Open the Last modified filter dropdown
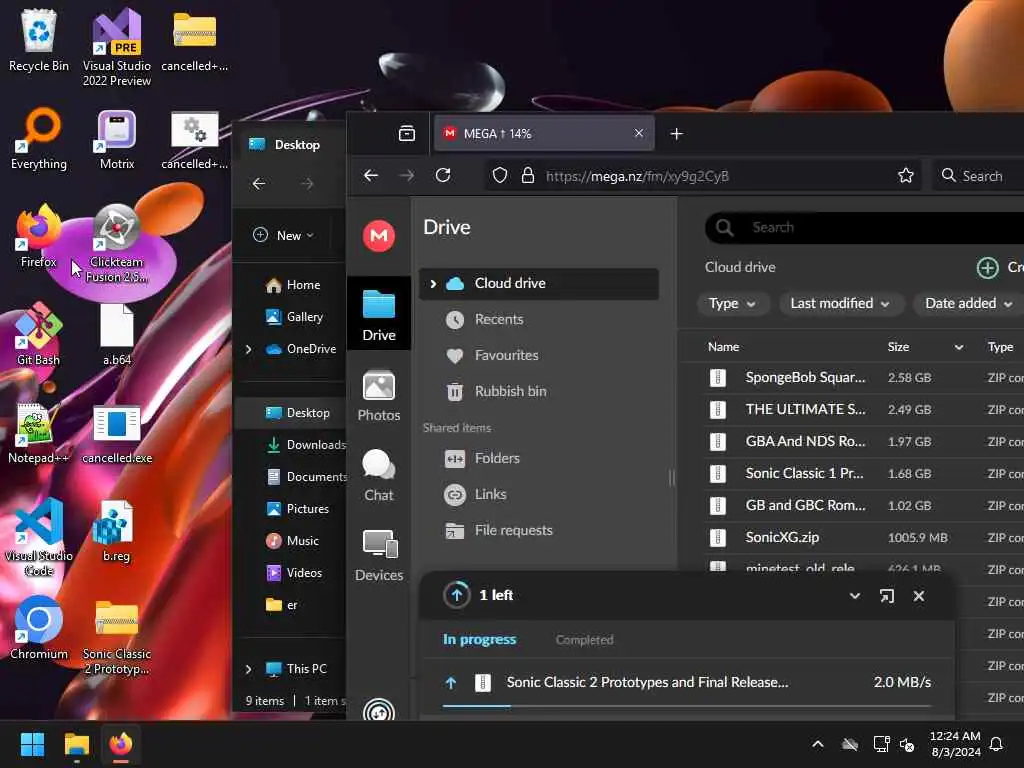Screen dimensions: 1024x768 coord(840,304)
